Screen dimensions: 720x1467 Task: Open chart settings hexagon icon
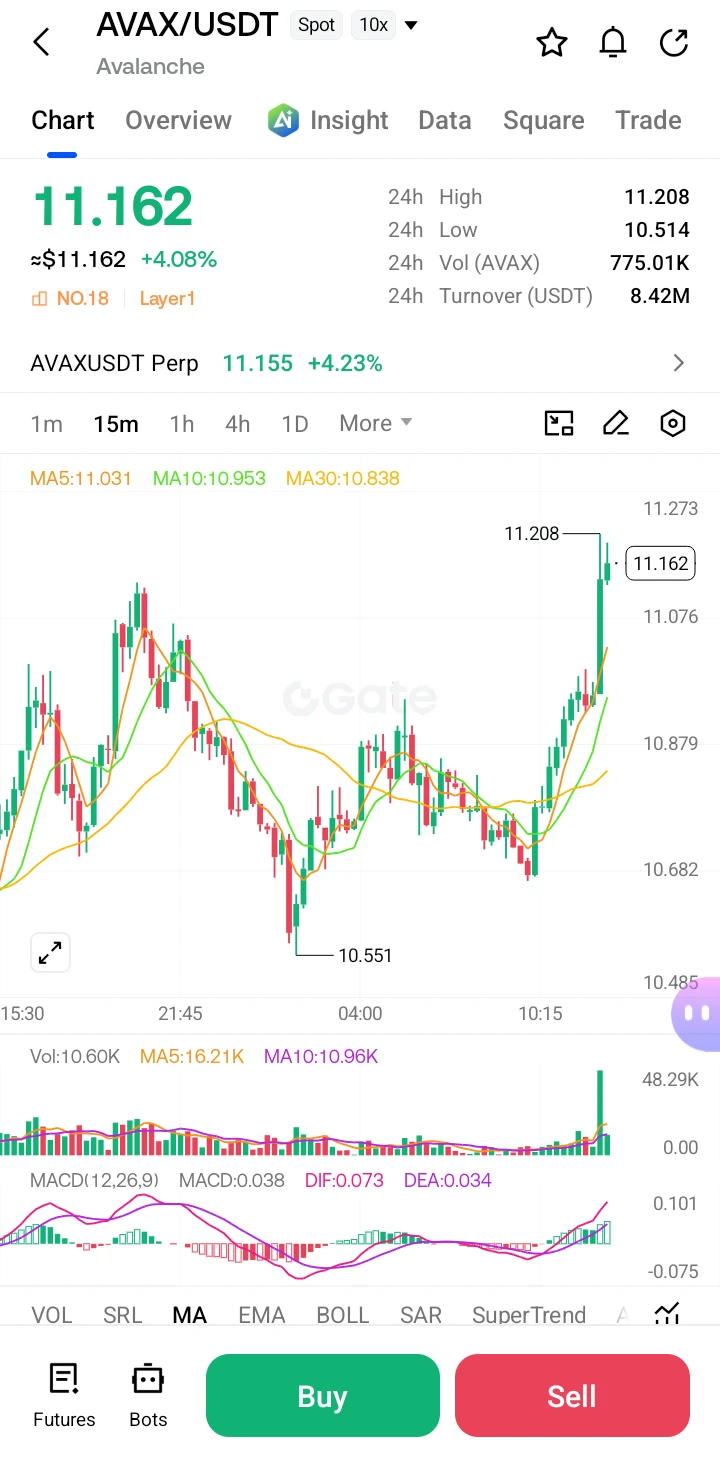pyautogui.click(x=673, y=423)
